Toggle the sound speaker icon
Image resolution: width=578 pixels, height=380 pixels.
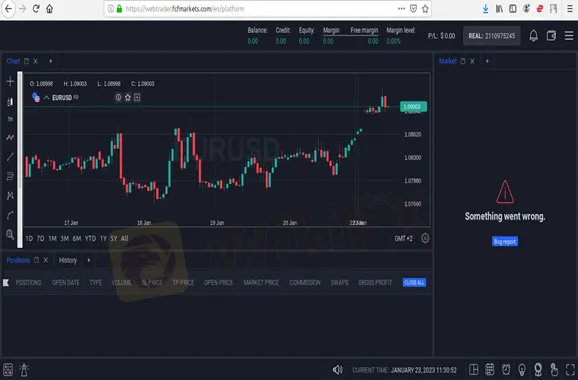tap(337, 369)
